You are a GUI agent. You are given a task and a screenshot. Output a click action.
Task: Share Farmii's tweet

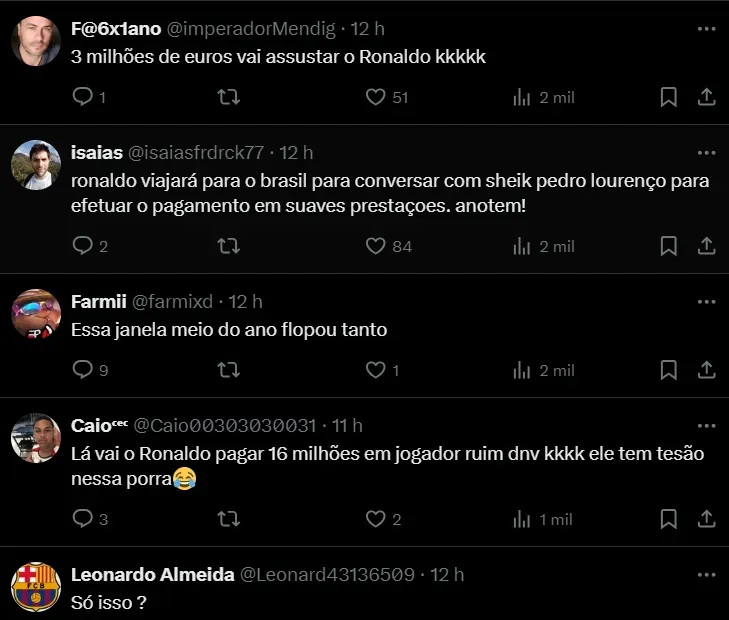tap(705, 370)
